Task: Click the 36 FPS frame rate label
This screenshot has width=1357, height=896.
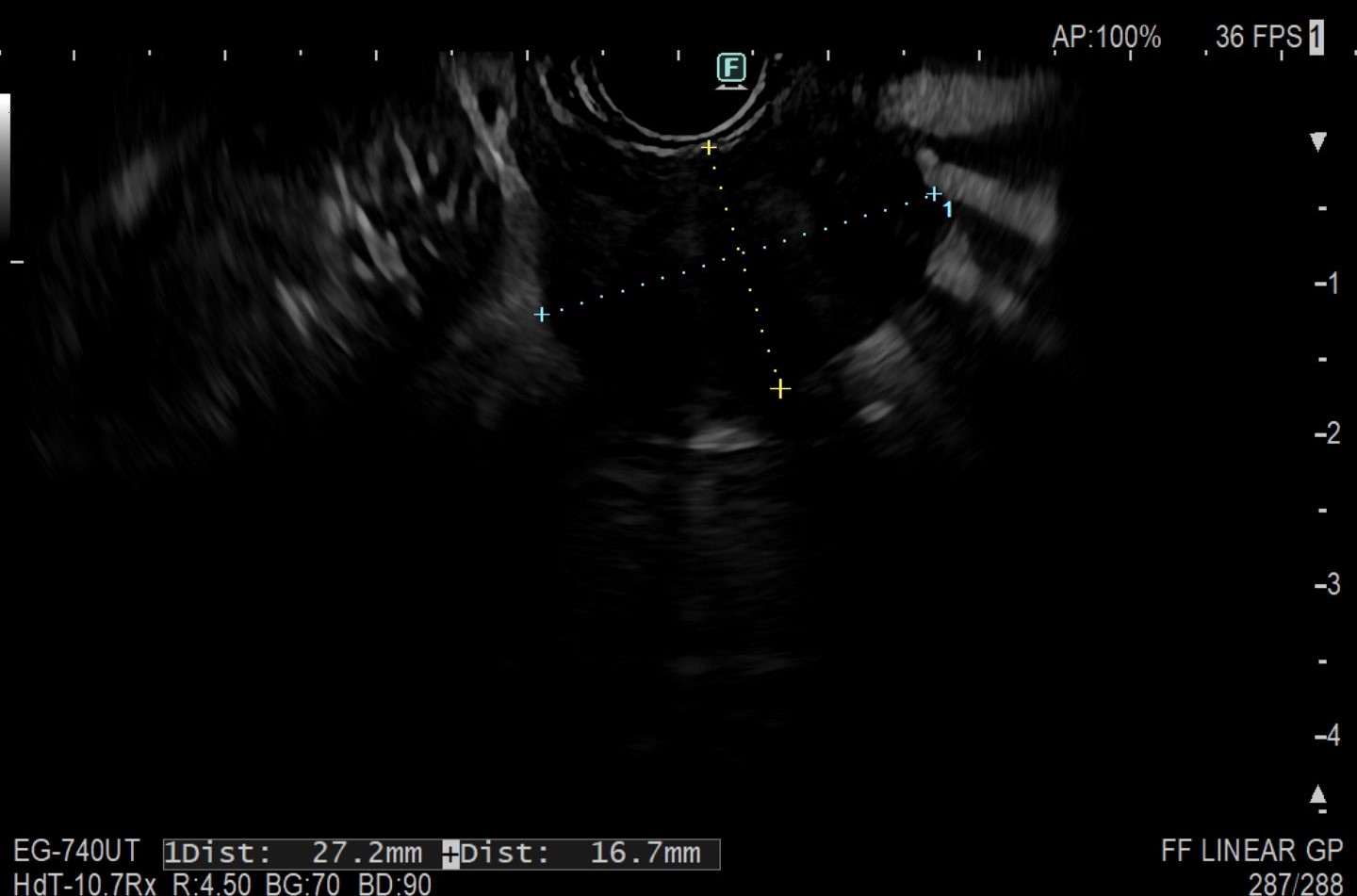Action: 1258,37
